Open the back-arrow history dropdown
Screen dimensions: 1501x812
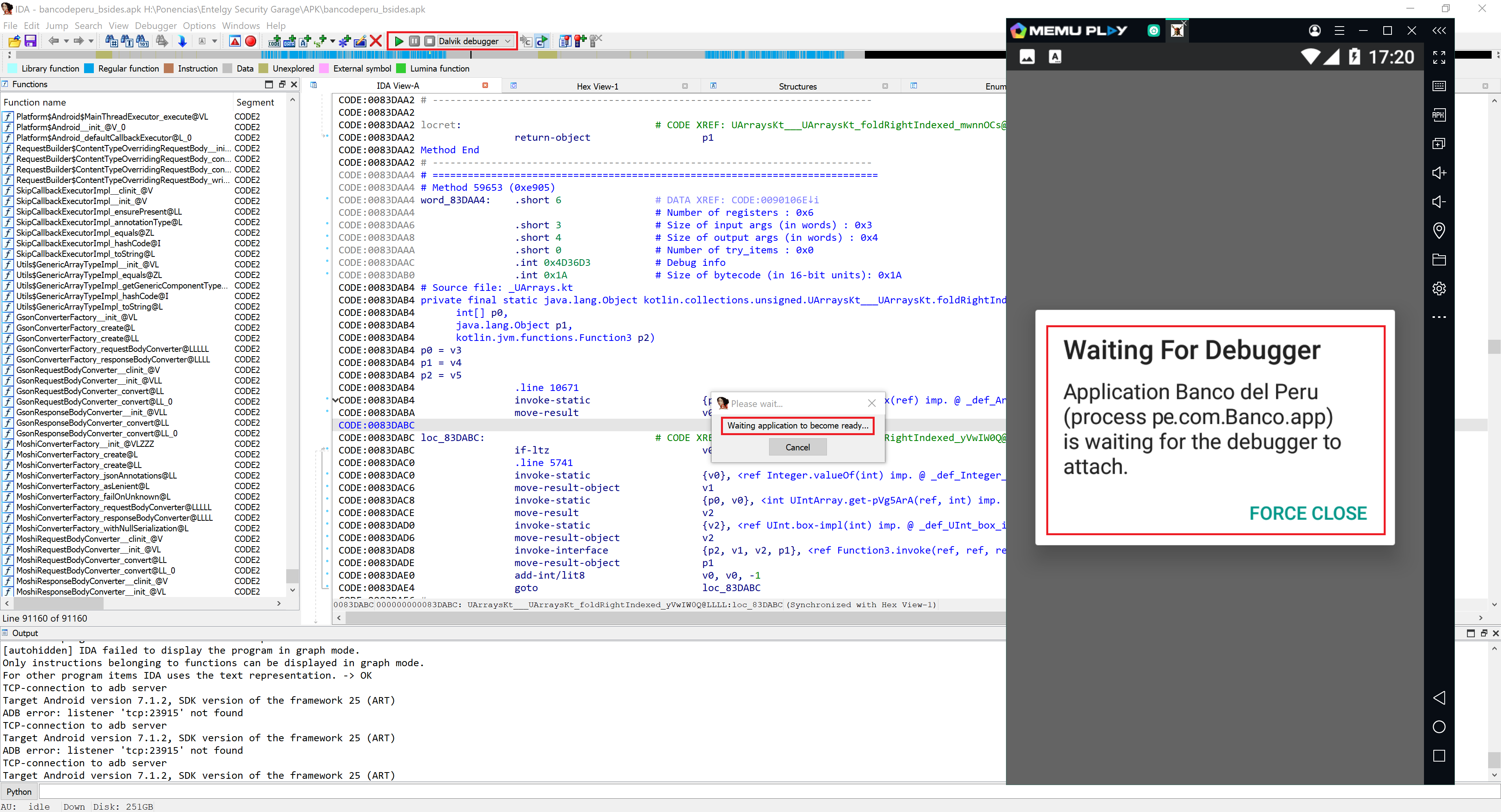click(66, 41)
